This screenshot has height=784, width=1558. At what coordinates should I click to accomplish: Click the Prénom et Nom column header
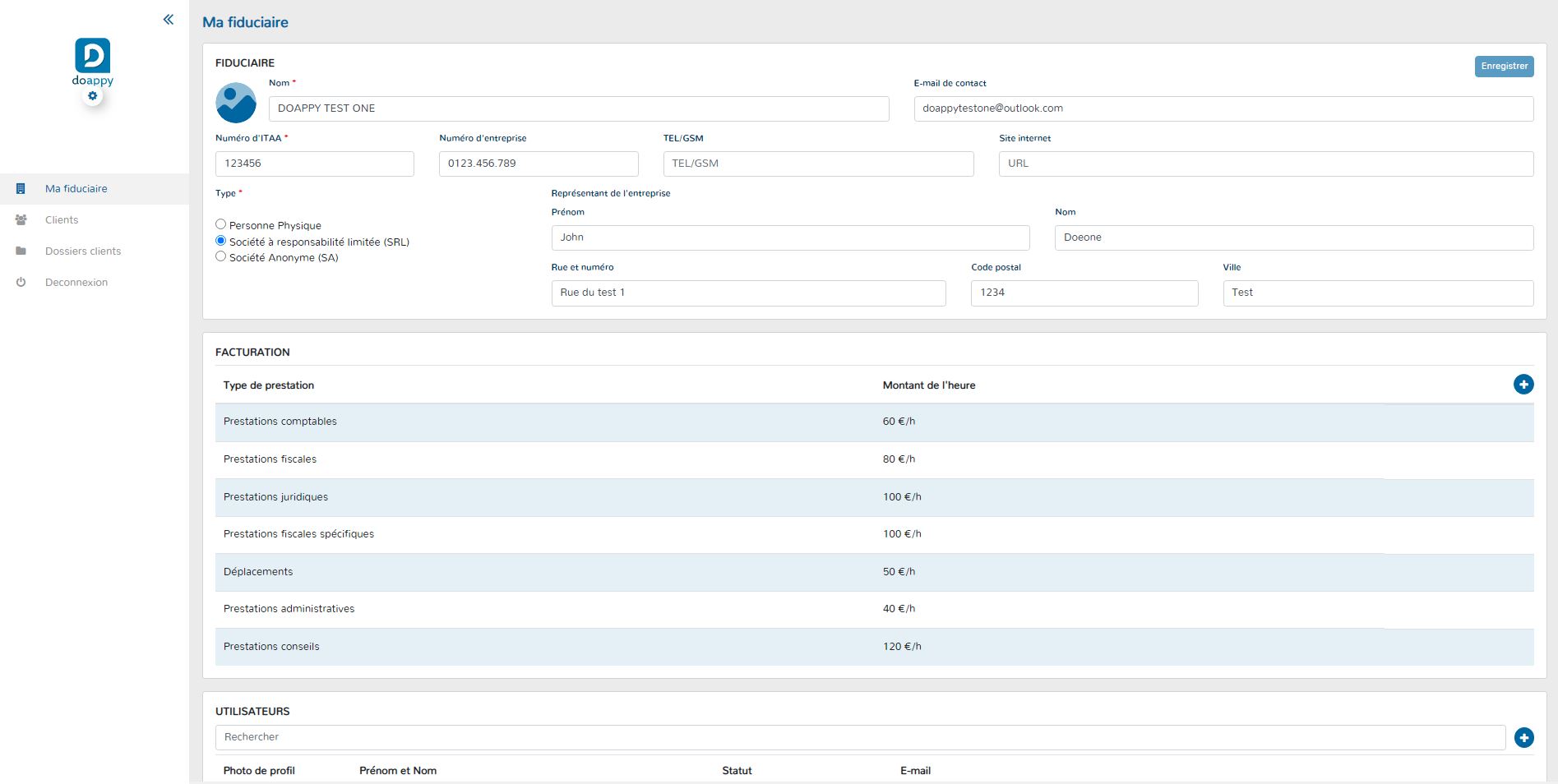pyautogui.click(x=398, y=771)
